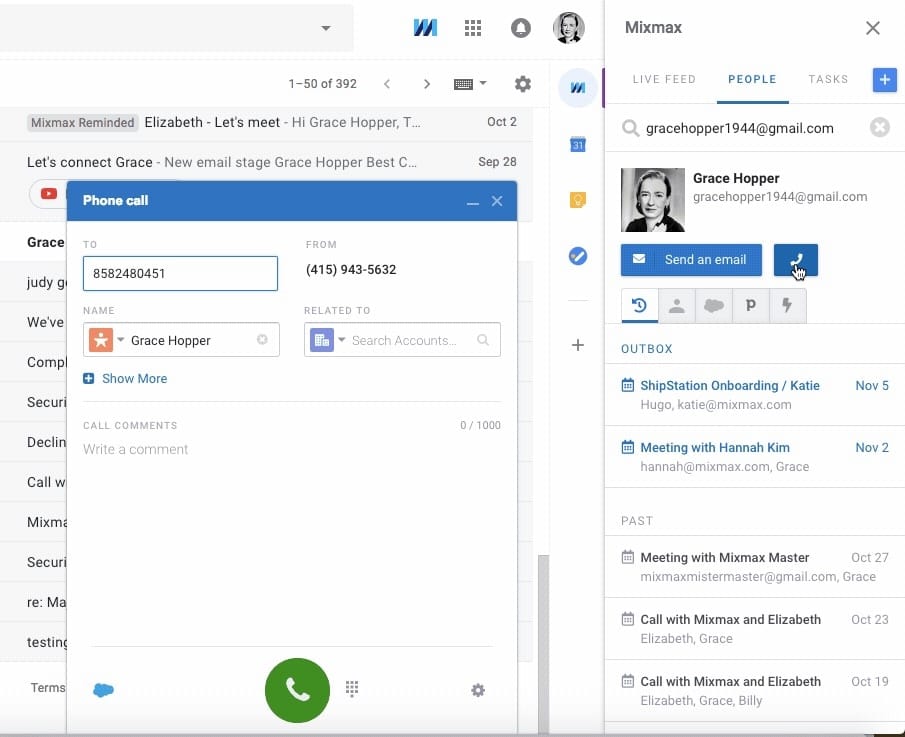Open the Mixmax logo menu in header
The width and height of the screenshot is (905, 737).
tap(425, 27)
